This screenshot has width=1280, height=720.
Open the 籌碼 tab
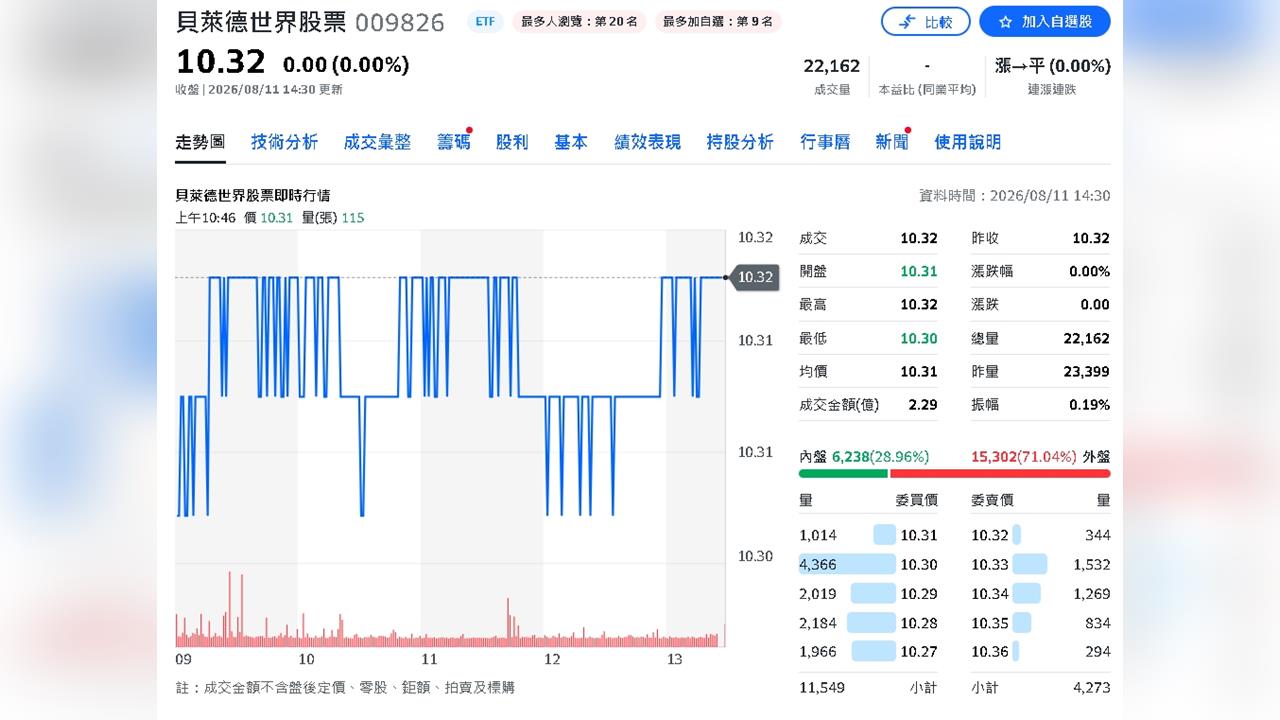click(453, 142)
